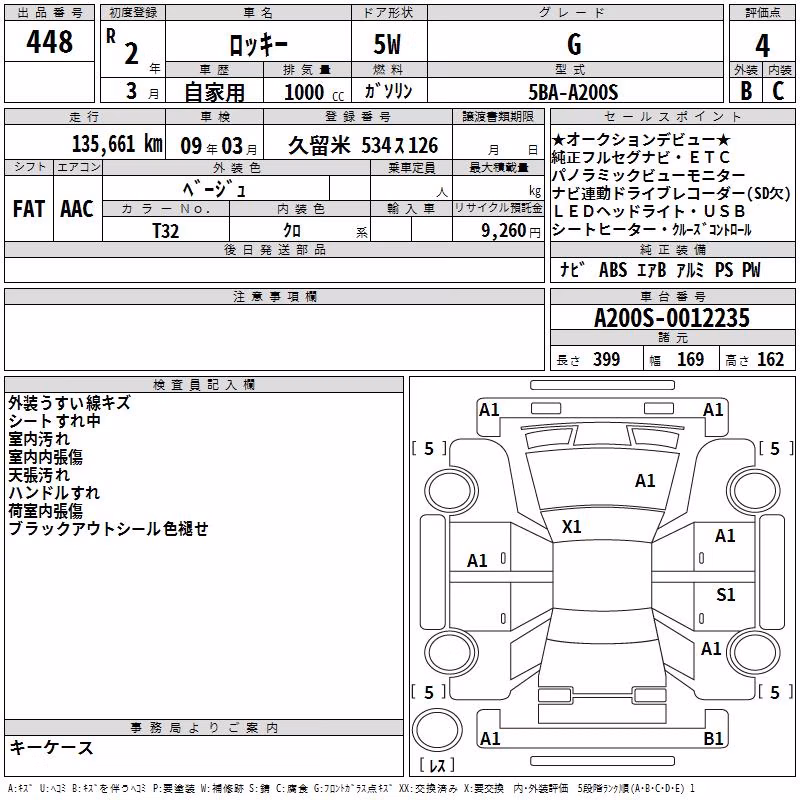Click the shift type FAT
Viewport: 800px width, 800px height.
click(29, 209)
